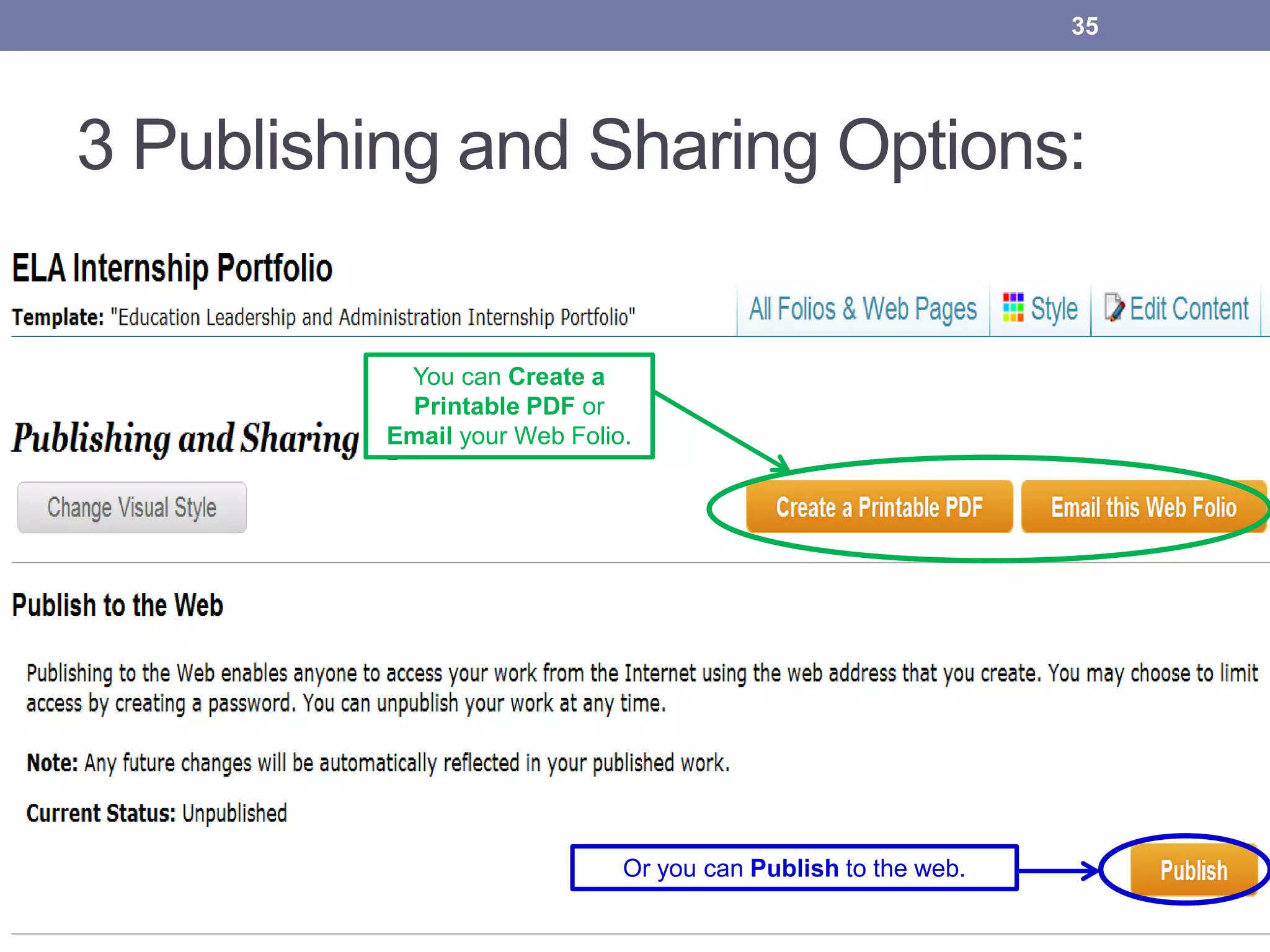Click the Publishing and Sharing heading
This screenshot has width=1270, height=952.
(185, 439)
